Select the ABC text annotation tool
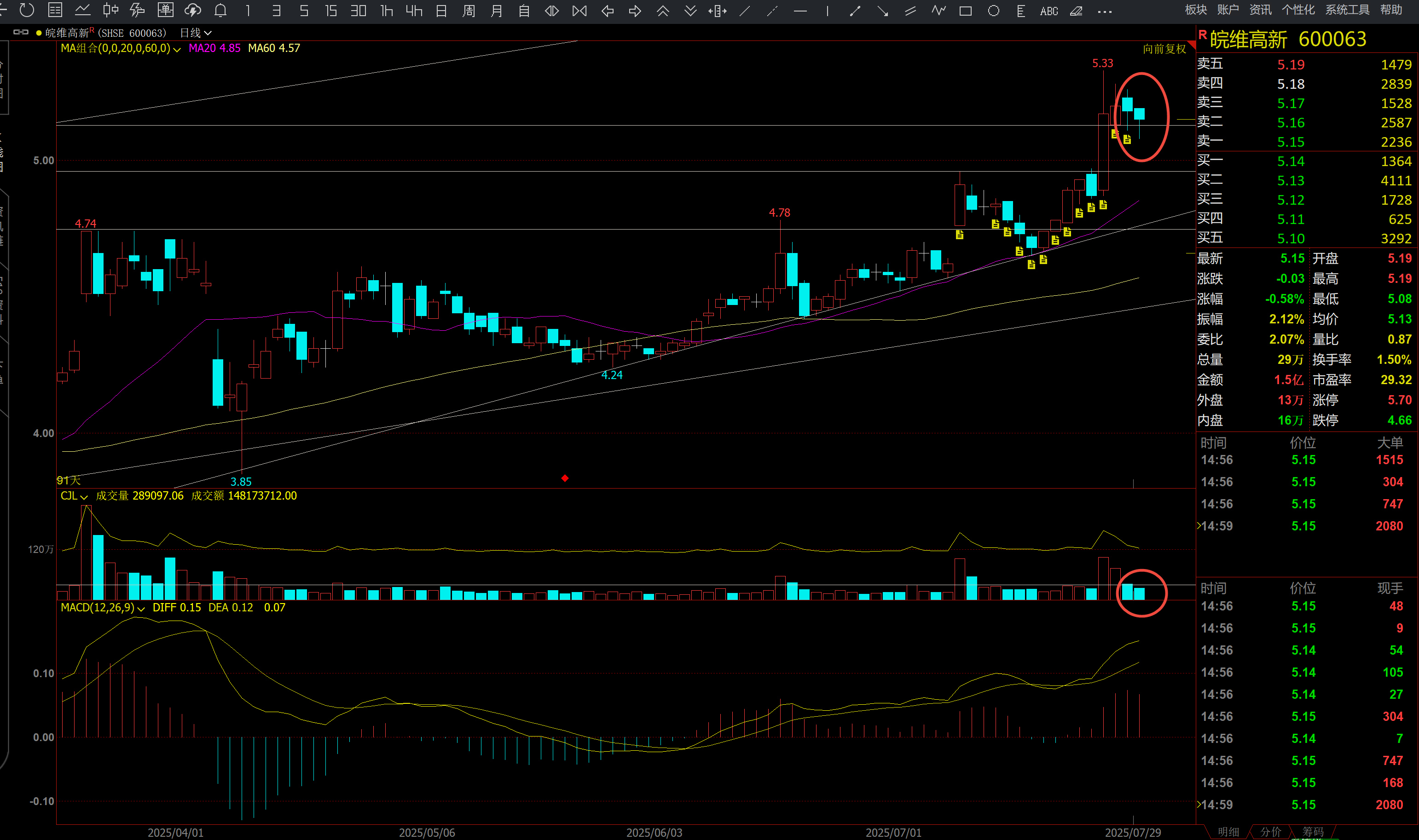The image size is (1419, 840). (x=1048, y=11)
